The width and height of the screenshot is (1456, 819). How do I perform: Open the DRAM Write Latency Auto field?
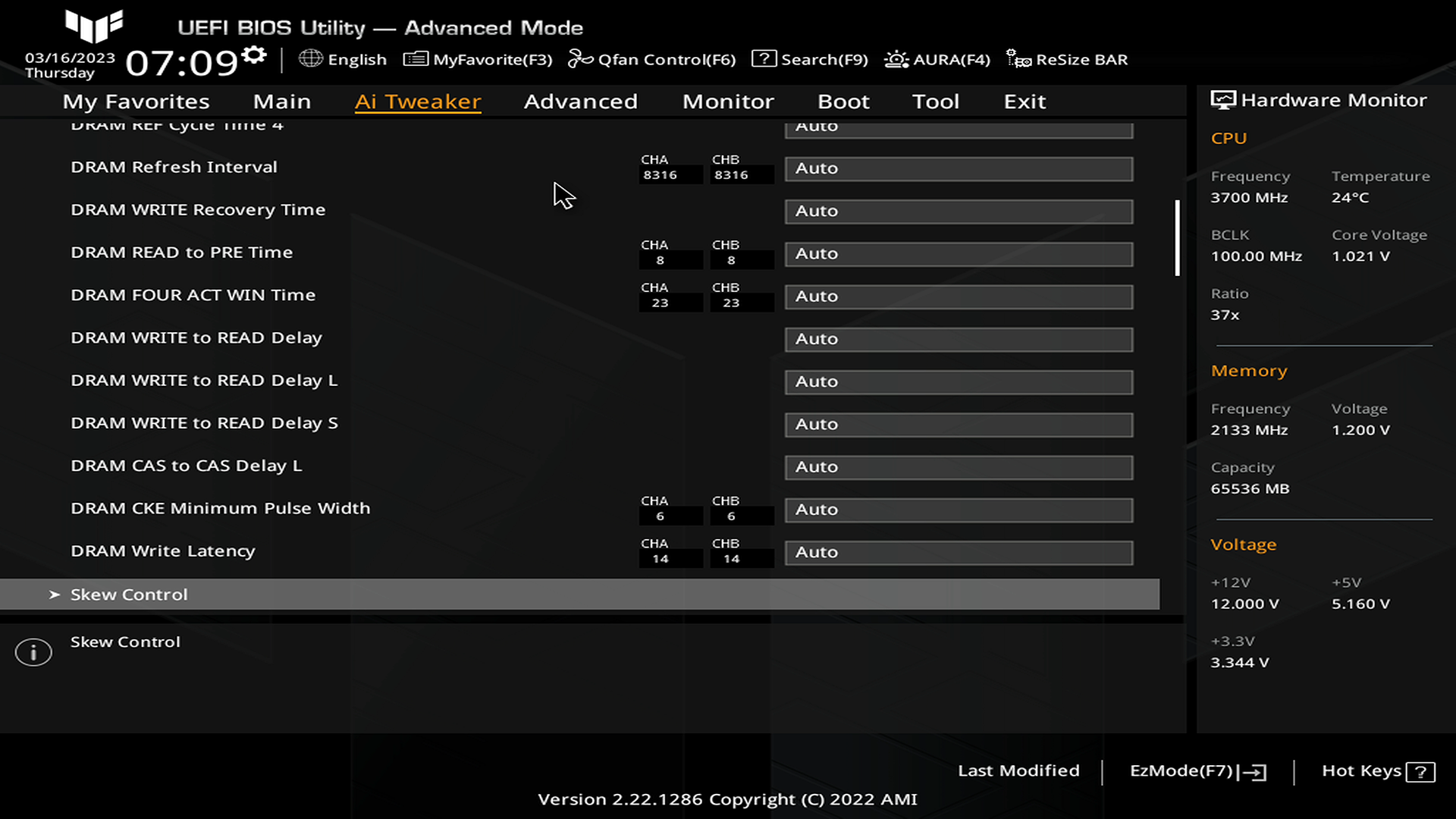959,552
